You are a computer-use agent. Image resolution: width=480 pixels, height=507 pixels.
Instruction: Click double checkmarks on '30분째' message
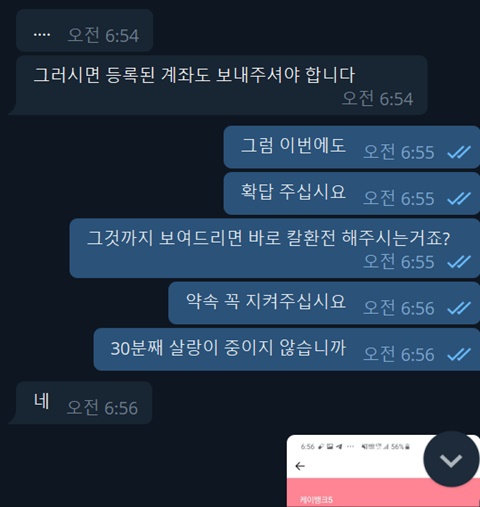[459, 354]
